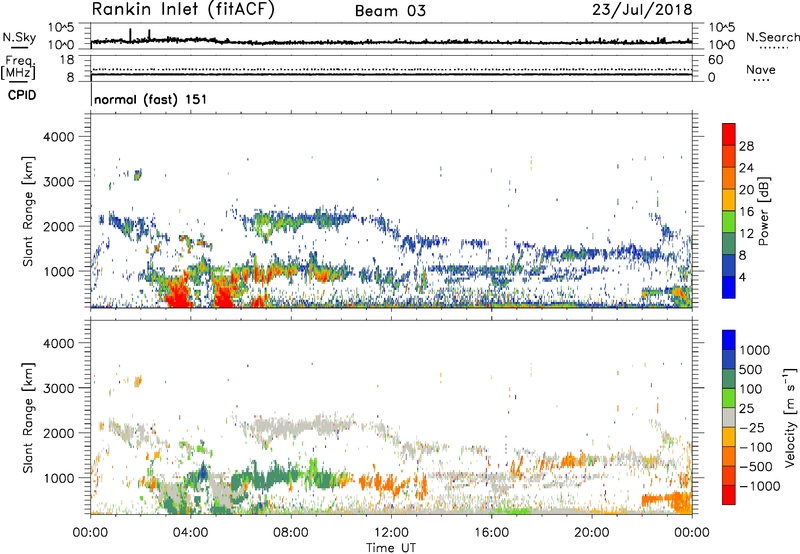800x554 pixels.
Task: Click the 'Velocity [m s-1]' colour bar title
Action: 790,417
